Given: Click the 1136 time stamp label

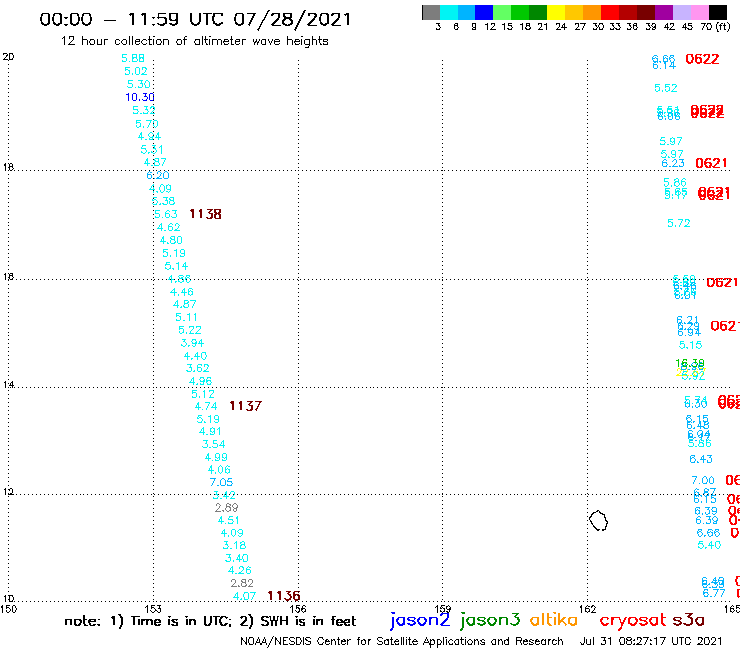Looking at the screenshot, I should pyautogui.click(x=283, y=596).
